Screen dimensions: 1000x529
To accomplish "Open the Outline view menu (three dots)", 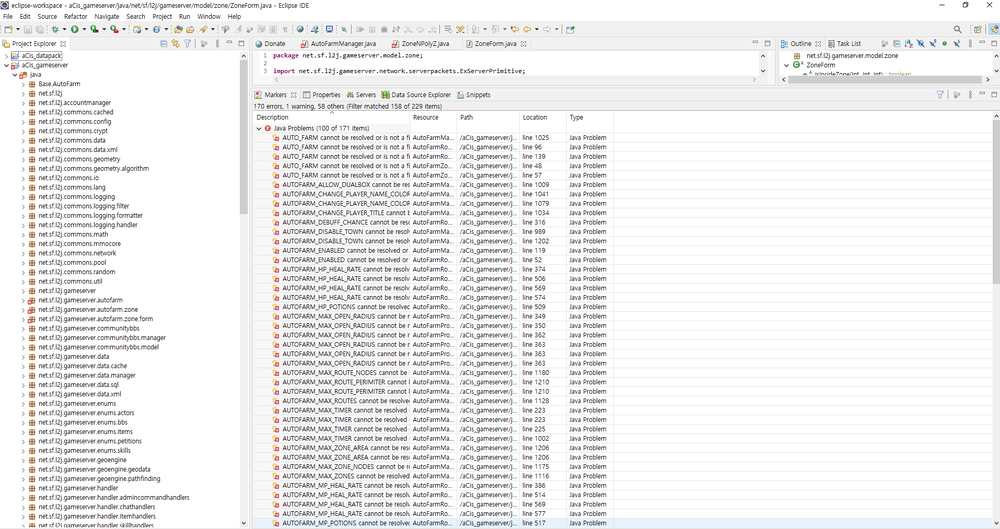I will pos(968,44).
